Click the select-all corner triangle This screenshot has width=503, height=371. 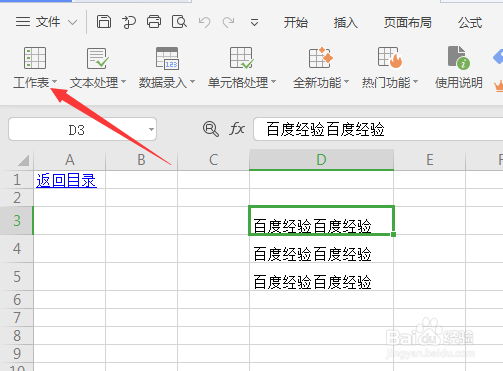[x=23, y=160]
